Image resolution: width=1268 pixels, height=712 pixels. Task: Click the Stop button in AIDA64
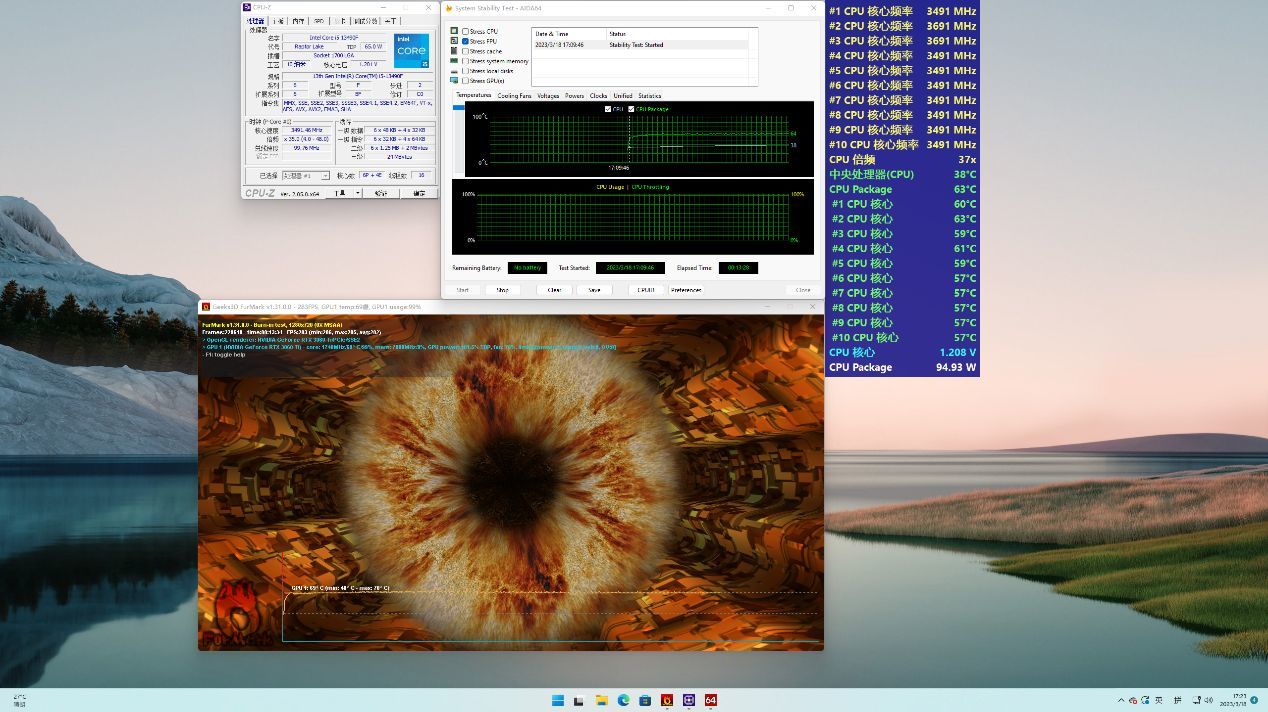coord(502,290)
